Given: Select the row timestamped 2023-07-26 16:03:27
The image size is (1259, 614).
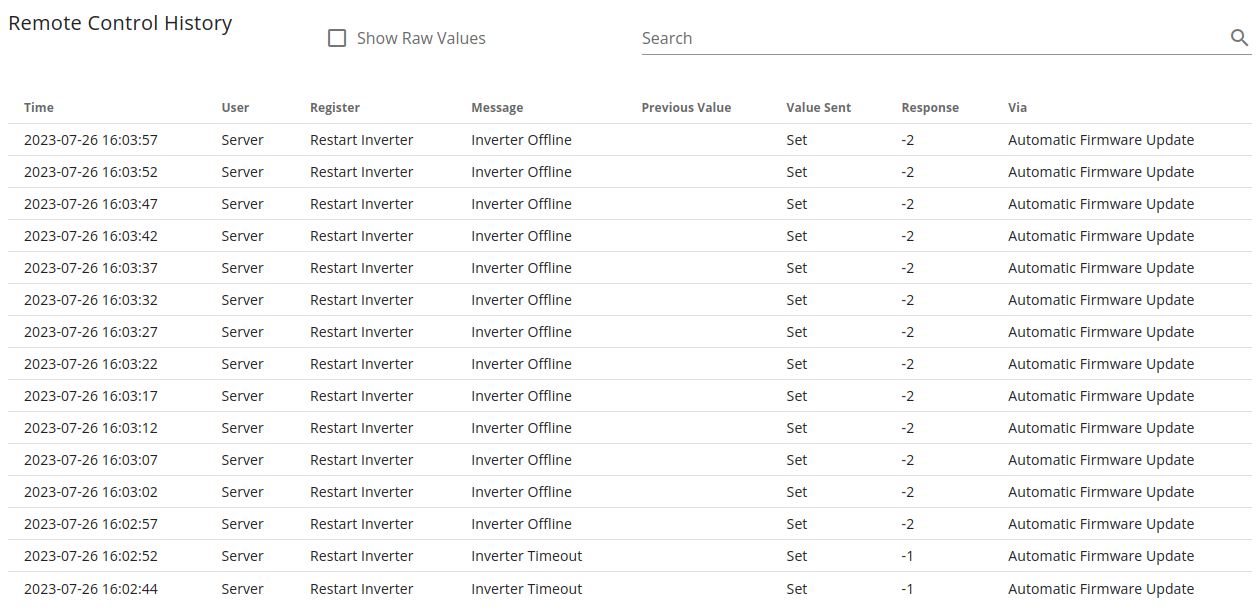Looking at the screenshot, I should pyautogui.click(x=630, y=332).
